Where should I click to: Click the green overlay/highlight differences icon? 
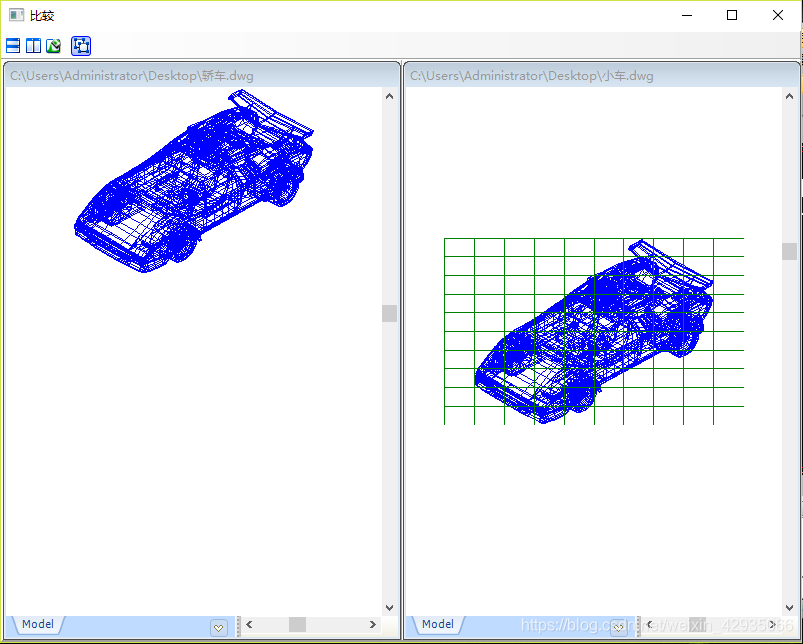coord(54,46)
